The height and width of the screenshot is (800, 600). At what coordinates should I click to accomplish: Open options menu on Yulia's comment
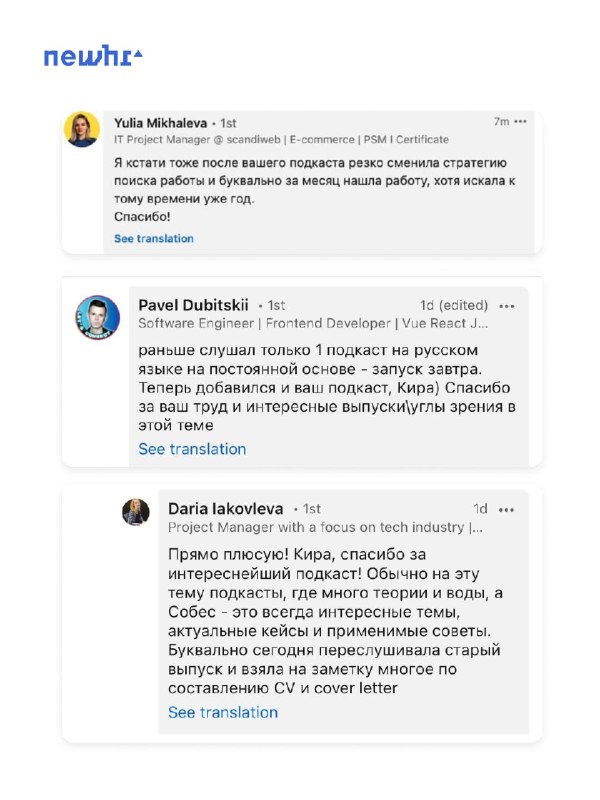(520, 121)
